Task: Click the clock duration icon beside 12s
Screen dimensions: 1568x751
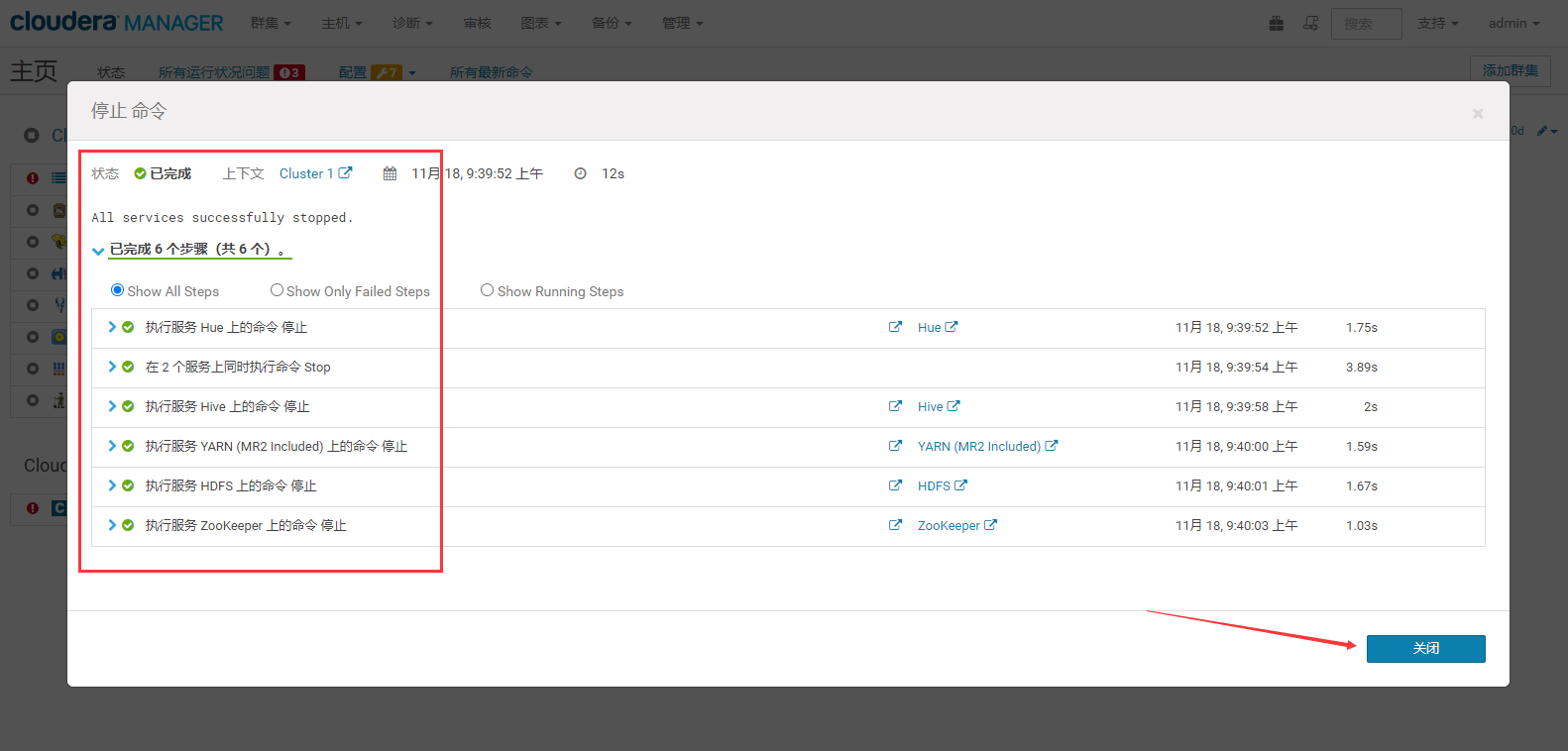Action: tap(581, 173)
